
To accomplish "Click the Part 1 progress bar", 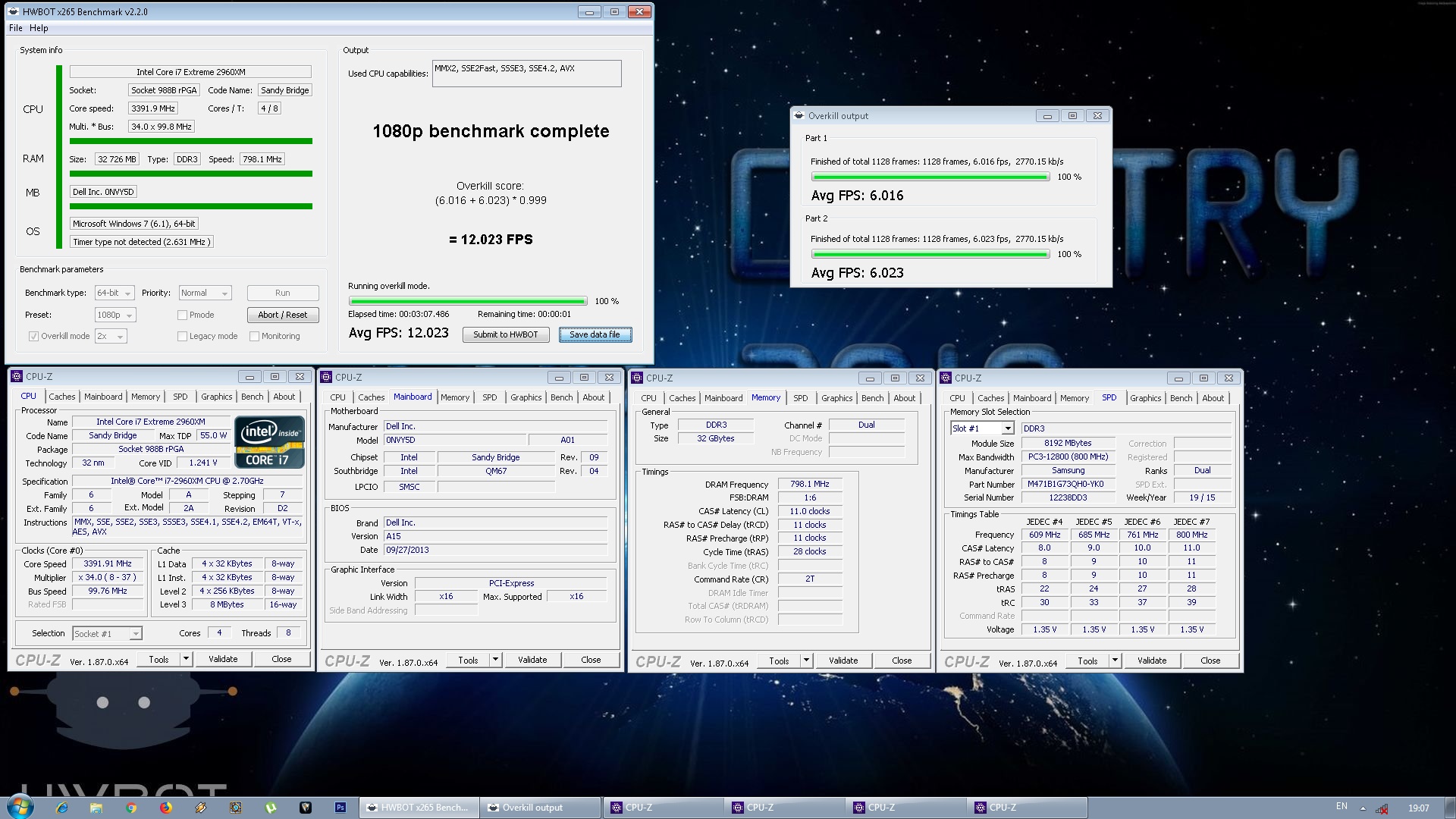I will (x=930, y=177).
